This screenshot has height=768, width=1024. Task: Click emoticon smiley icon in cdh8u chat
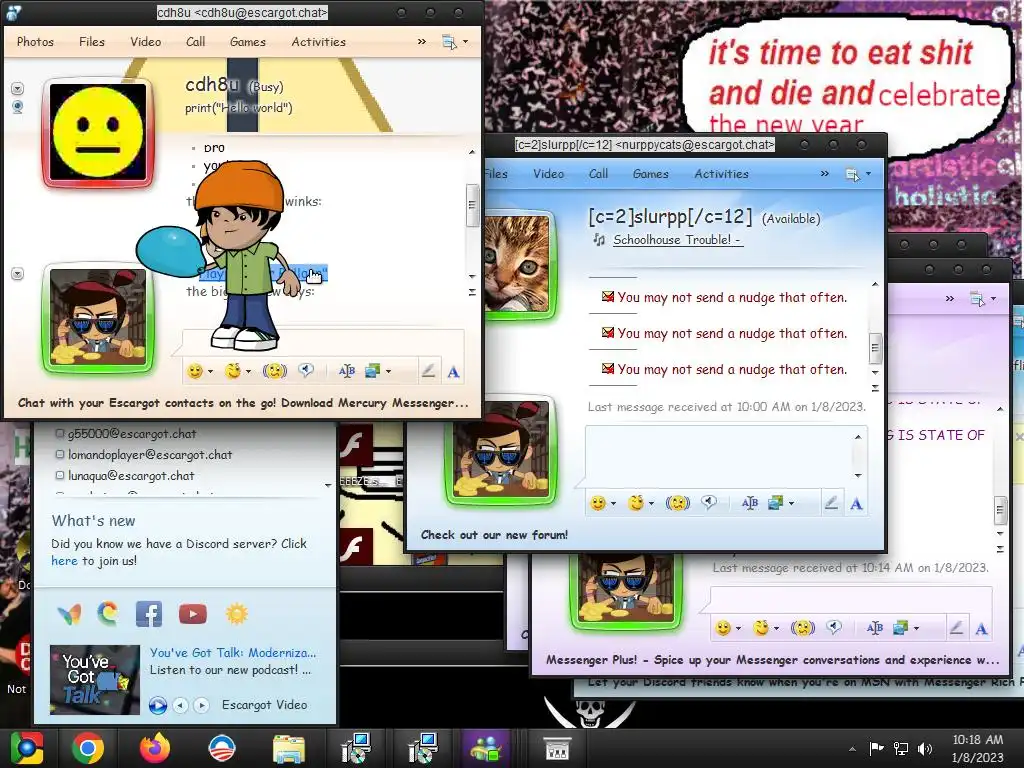[195, 371]
